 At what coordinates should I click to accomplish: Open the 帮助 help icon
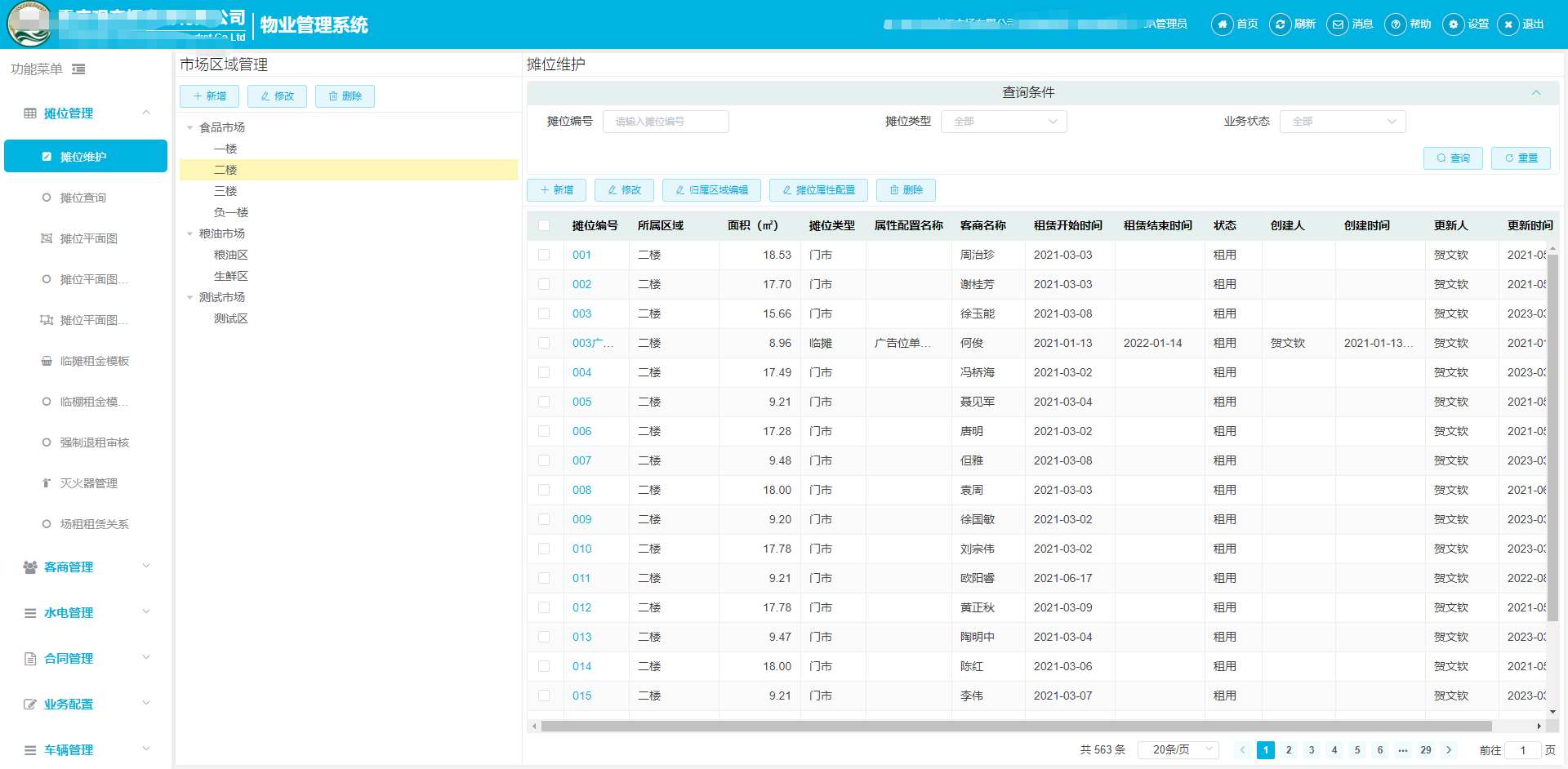point(1396,24)
